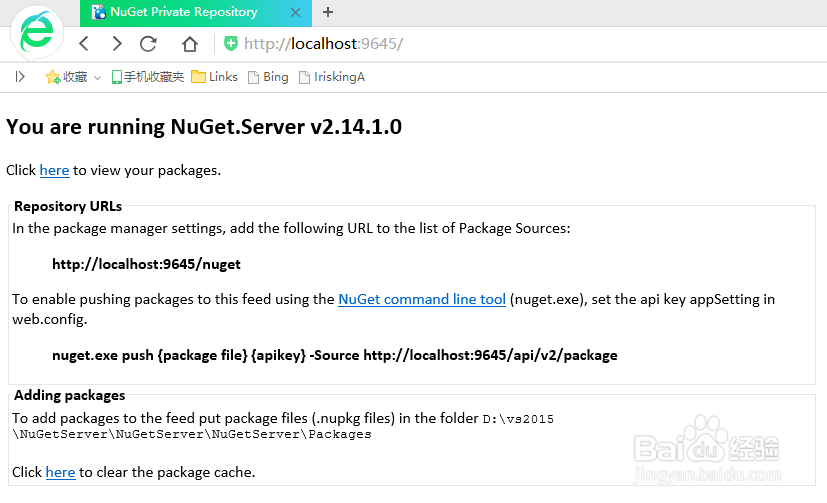
Task: Open the home page icon
Action: (190, 44)
